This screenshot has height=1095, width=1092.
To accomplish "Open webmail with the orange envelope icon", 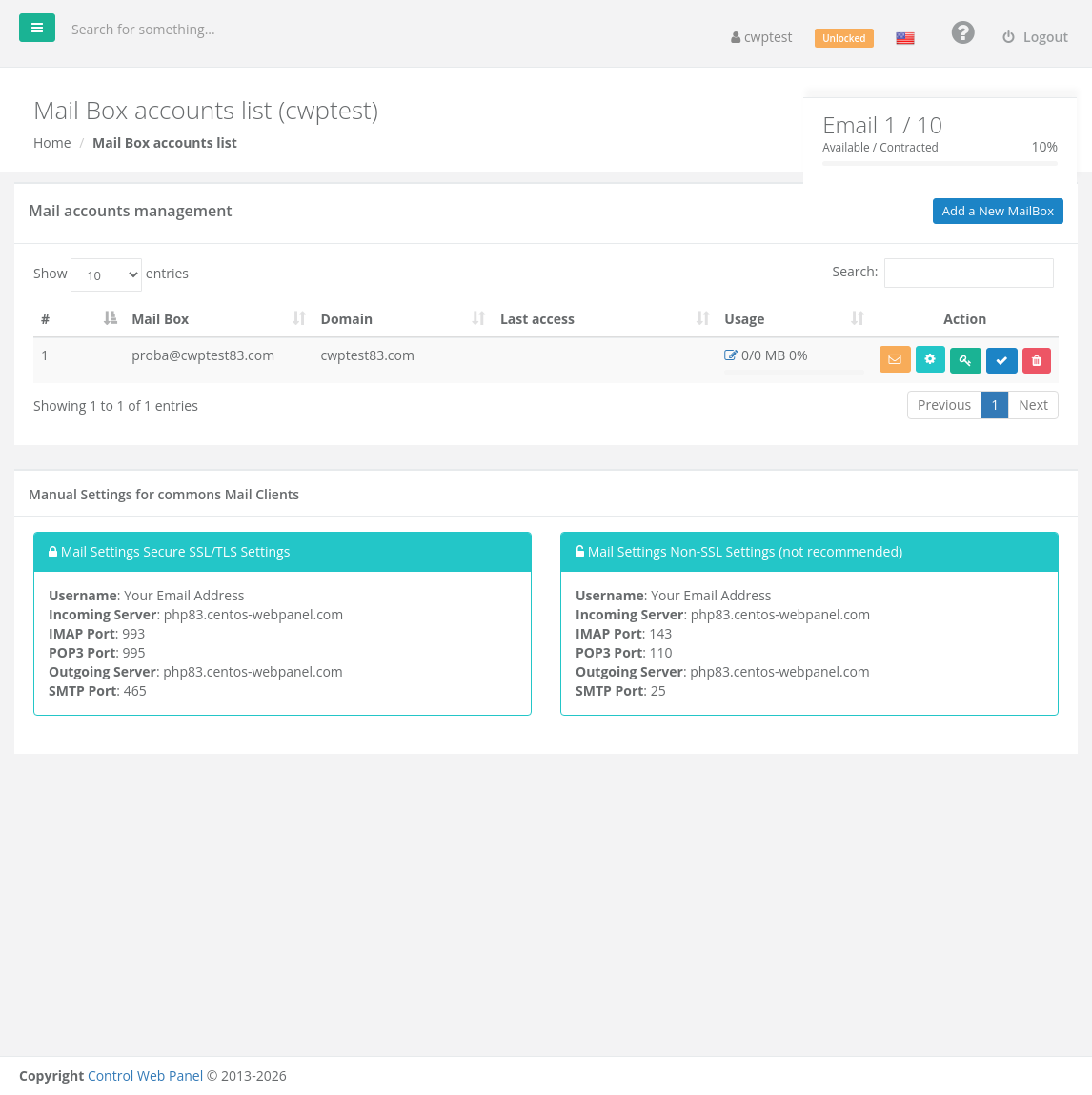I will [x=895, y=359].
